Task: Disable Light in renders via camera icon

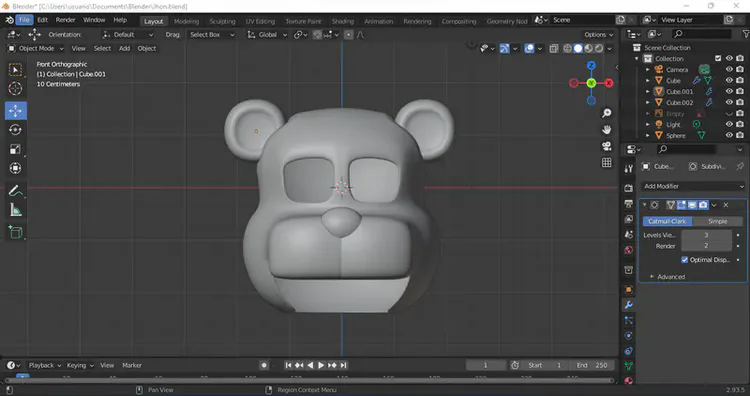Action: (x=740, y=124)
